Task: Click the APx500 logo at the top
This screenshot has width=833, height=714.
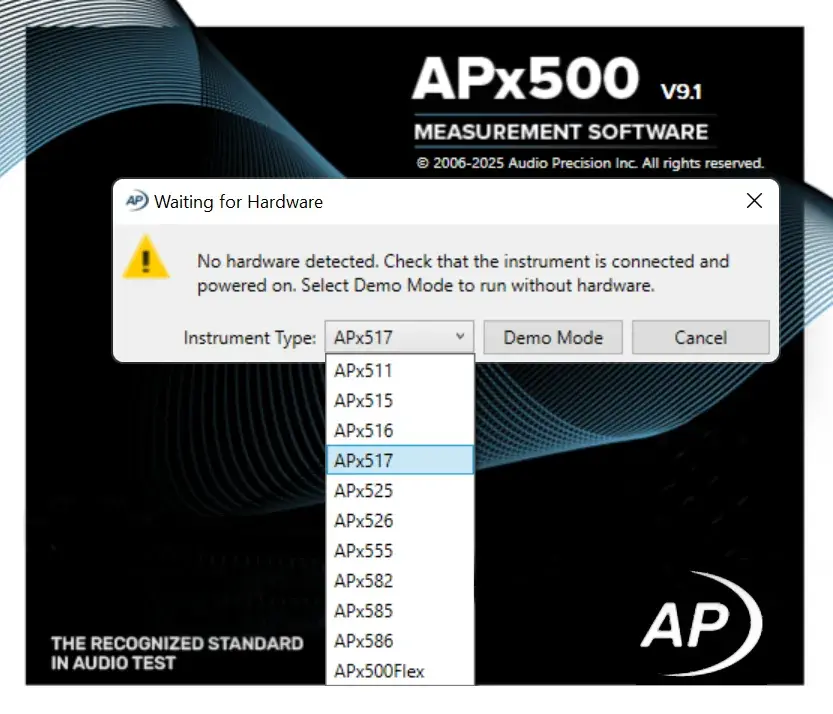Action: 527,76
